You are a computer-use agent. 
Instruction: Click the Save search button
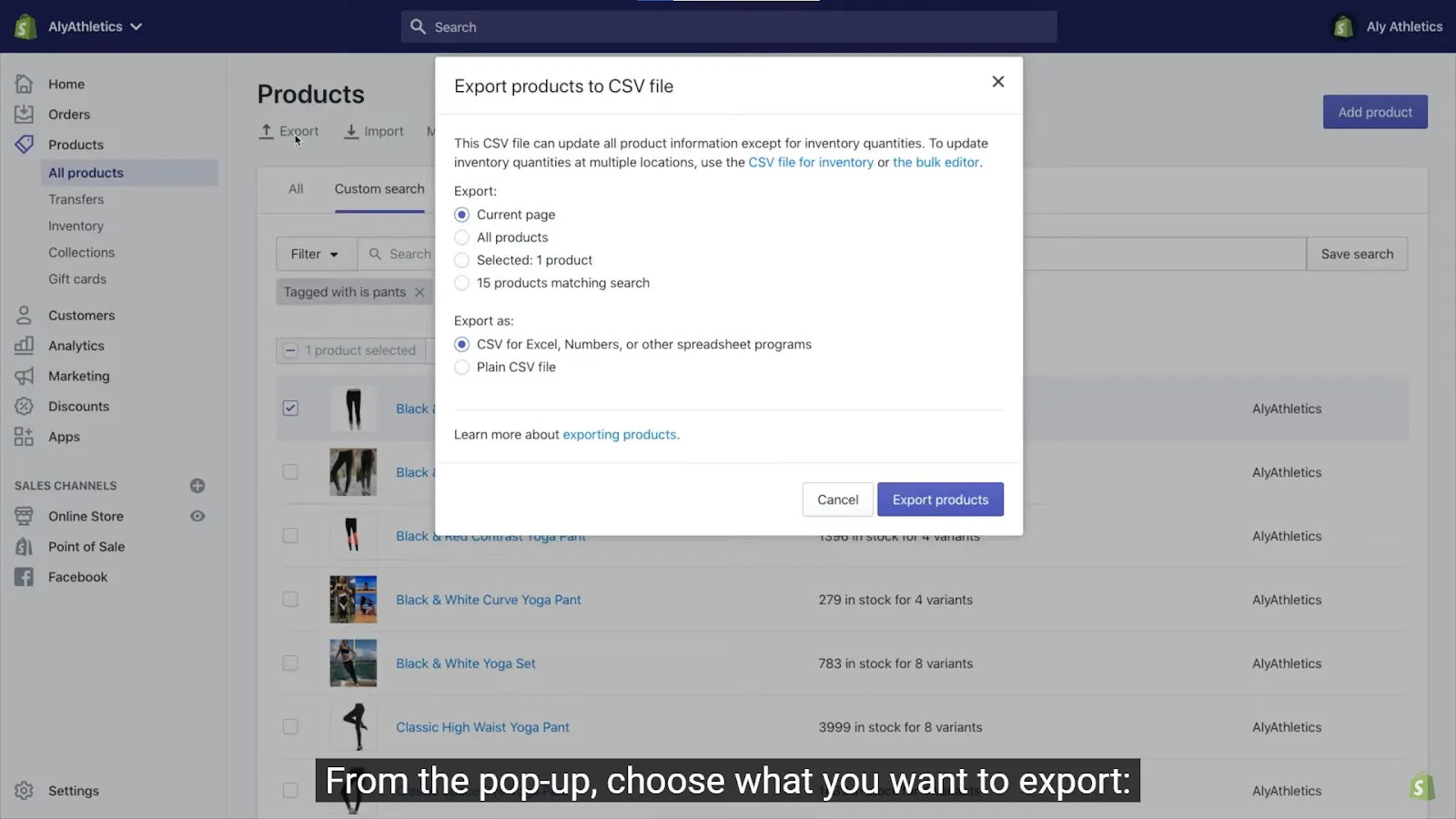pyautogui.click(x=1357, y=254)
